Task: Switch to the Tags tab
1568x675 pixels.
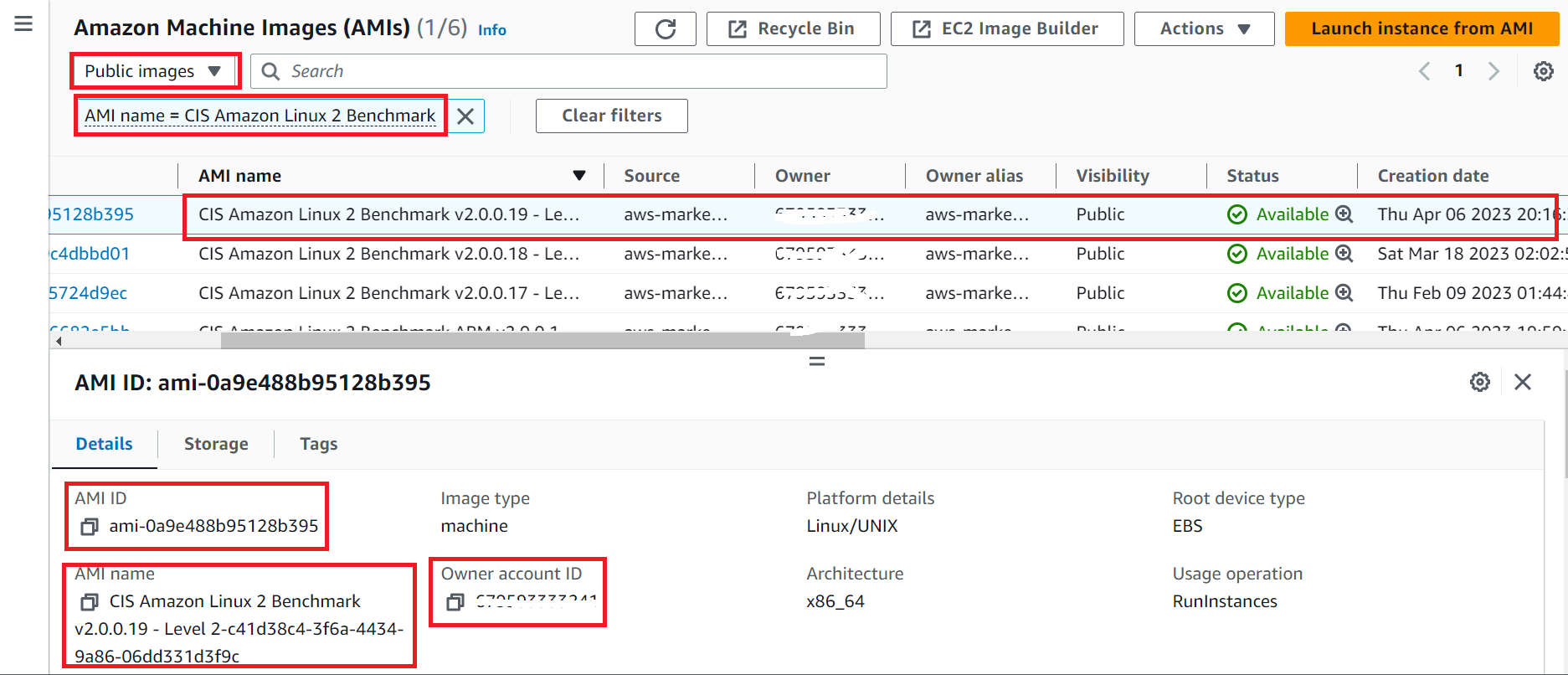Action: pyautogui.click(x=319, y=444)
